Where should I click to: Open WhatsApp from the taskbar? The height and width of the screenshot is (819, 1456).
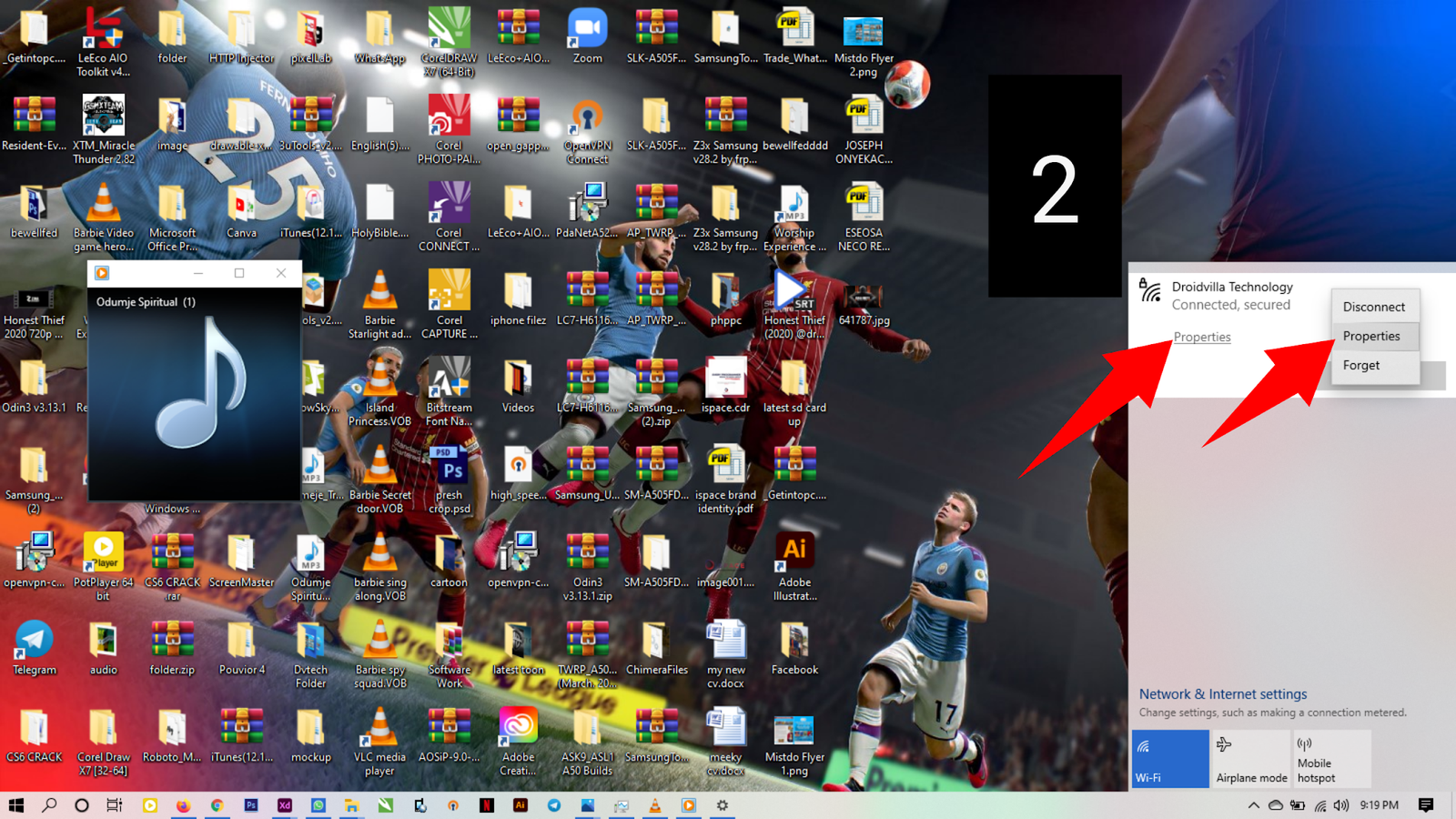[x=318, y=805]
